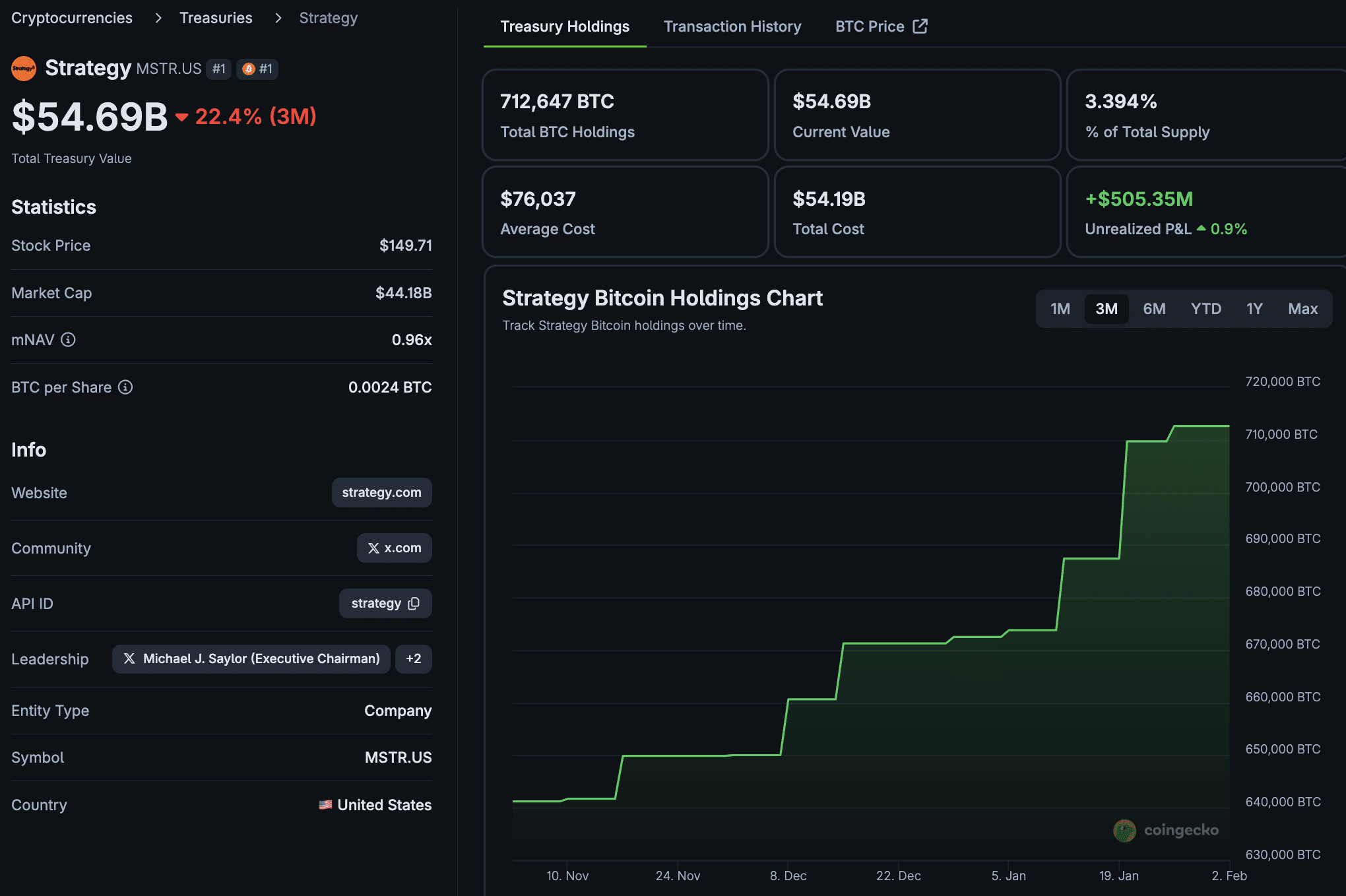Click the 710,000 BTC axis label
This screenshot has height=896, width=1346.
(1281, 434)
